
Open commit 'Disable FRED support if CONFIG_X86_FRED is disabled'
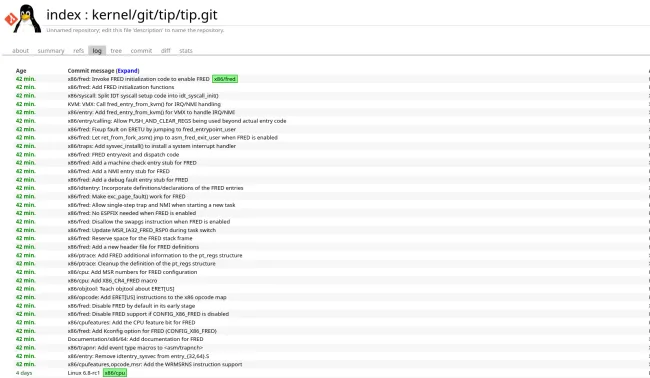(x=148, y=314)
